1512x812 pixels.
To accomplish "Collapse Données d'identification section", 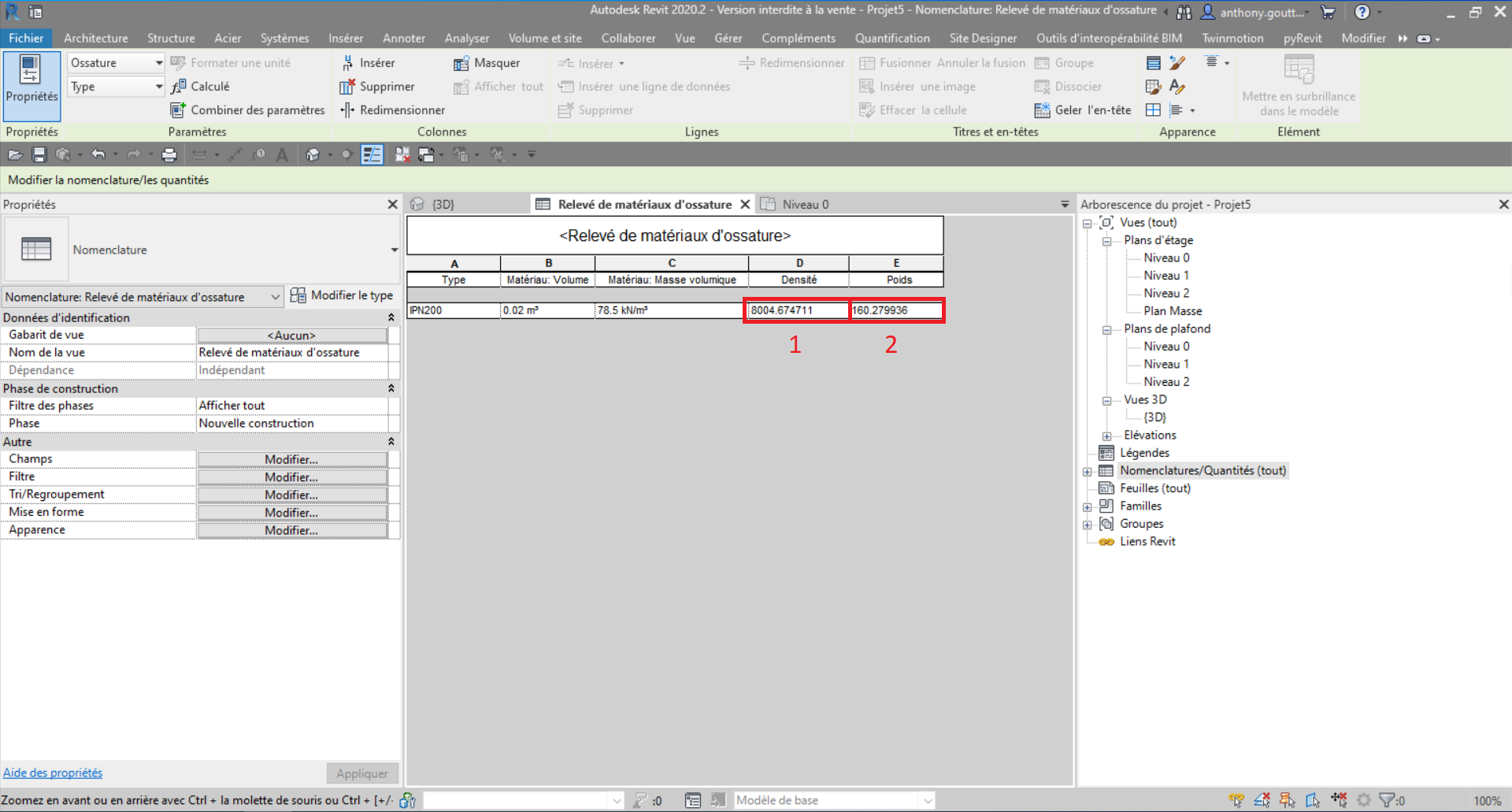I will click(391, 317).
